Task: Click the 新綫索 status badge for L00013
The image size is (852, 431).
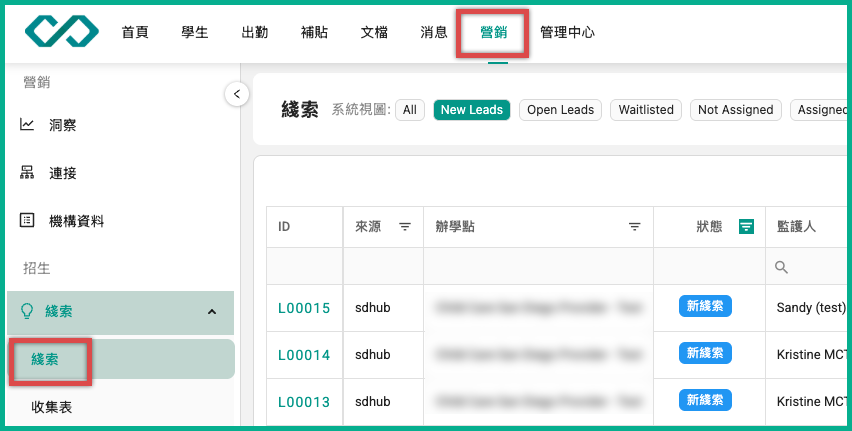Action: (x=705, y=400)
